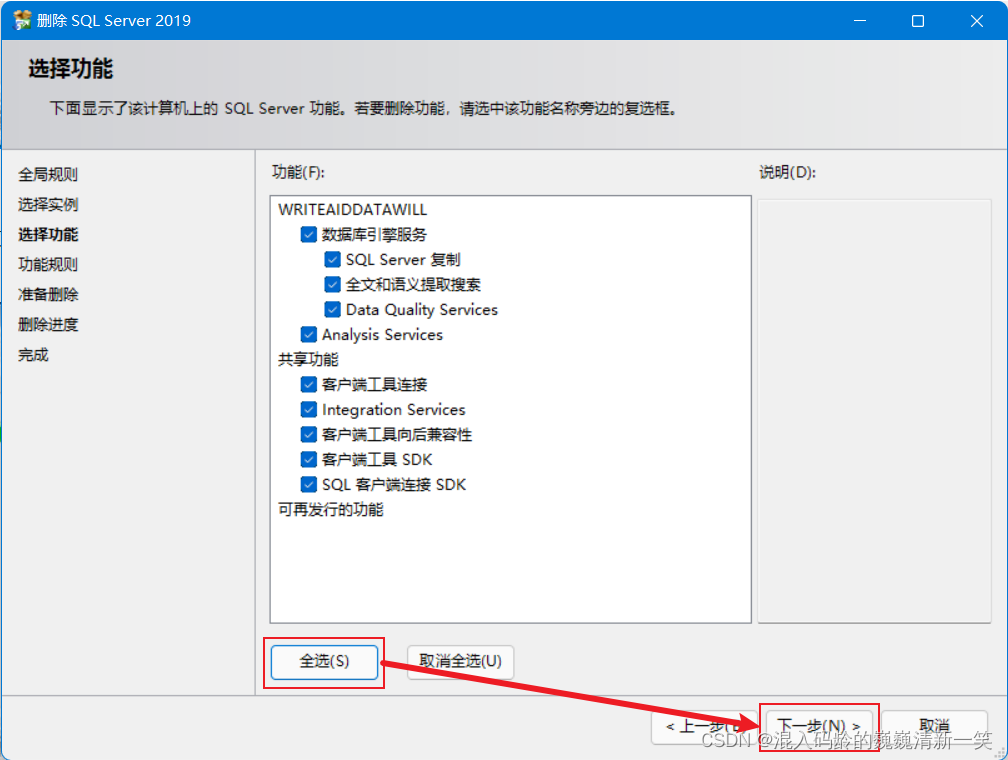Click inside the 说明(D) description box

click(874, 411)
